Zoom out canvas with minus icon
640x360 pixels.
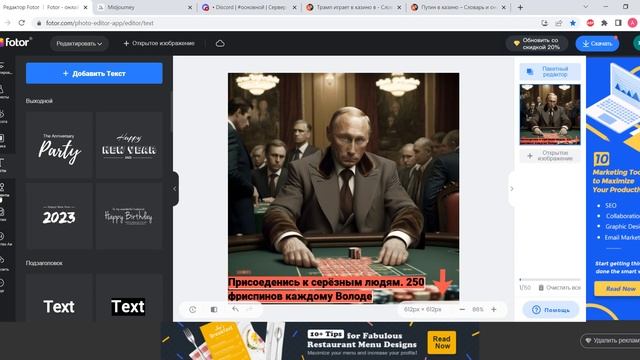click(462, 309)
